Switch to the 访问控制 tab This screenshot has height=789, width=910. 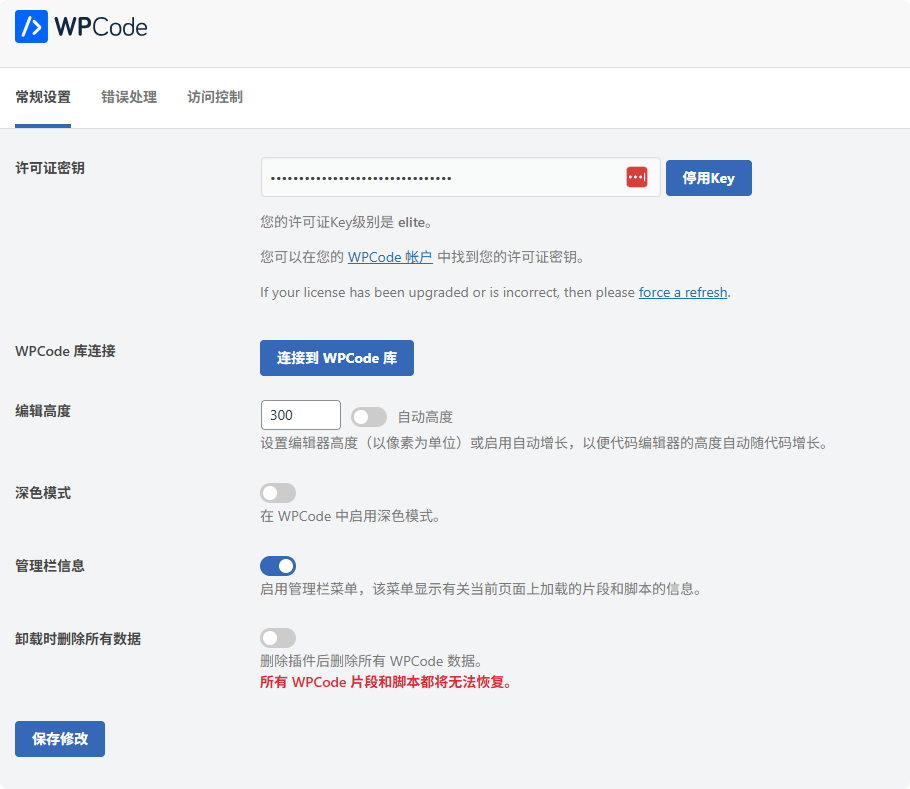(x=215, y=97)
